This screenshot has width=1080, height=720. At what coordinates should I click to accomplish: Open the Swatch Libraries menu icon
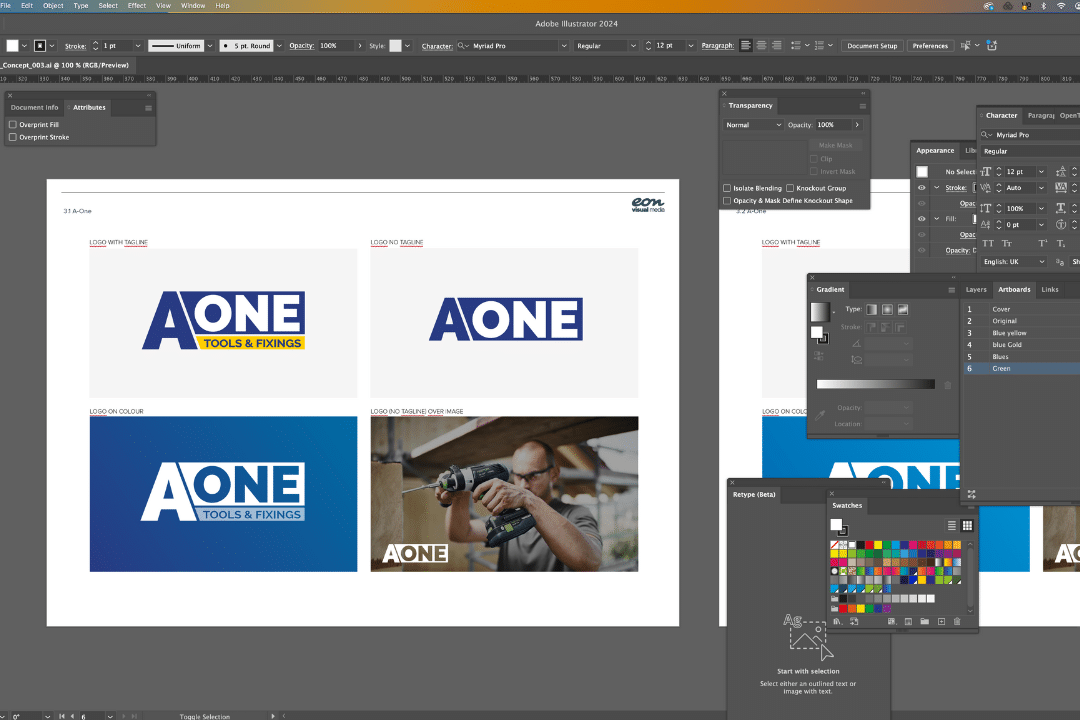point(837,621)
